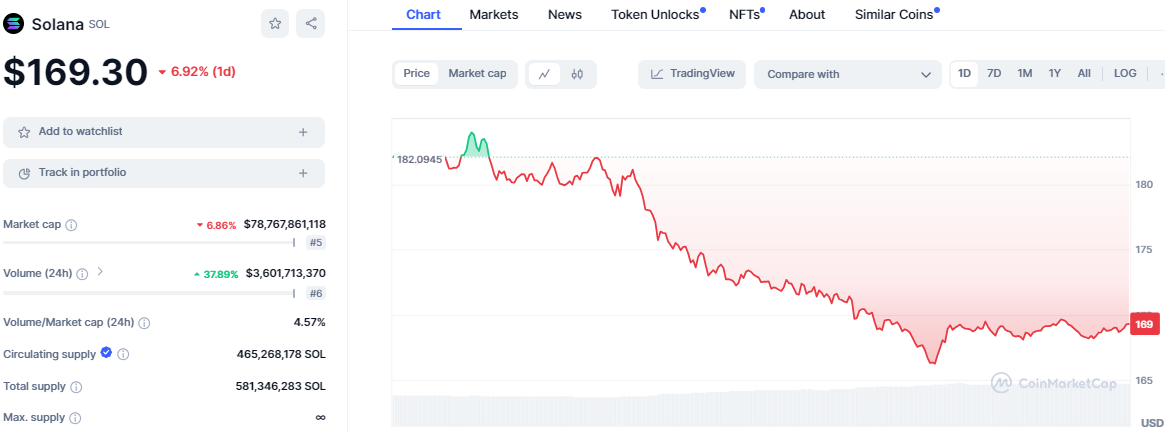Select the All time range
Screen dimensions: 1165x433
click(x=1084, y=74)
